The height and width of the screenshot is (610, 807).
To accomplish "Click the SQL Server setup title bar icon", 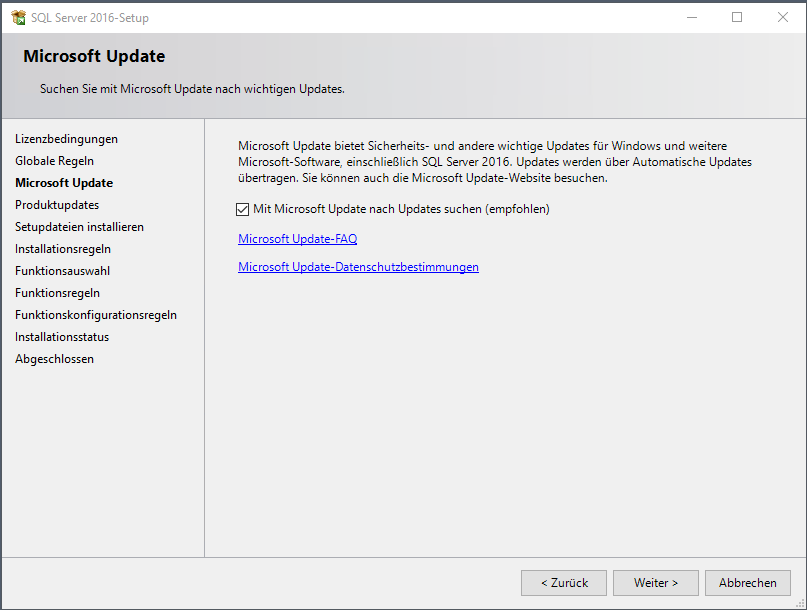I will pos(18,17).
